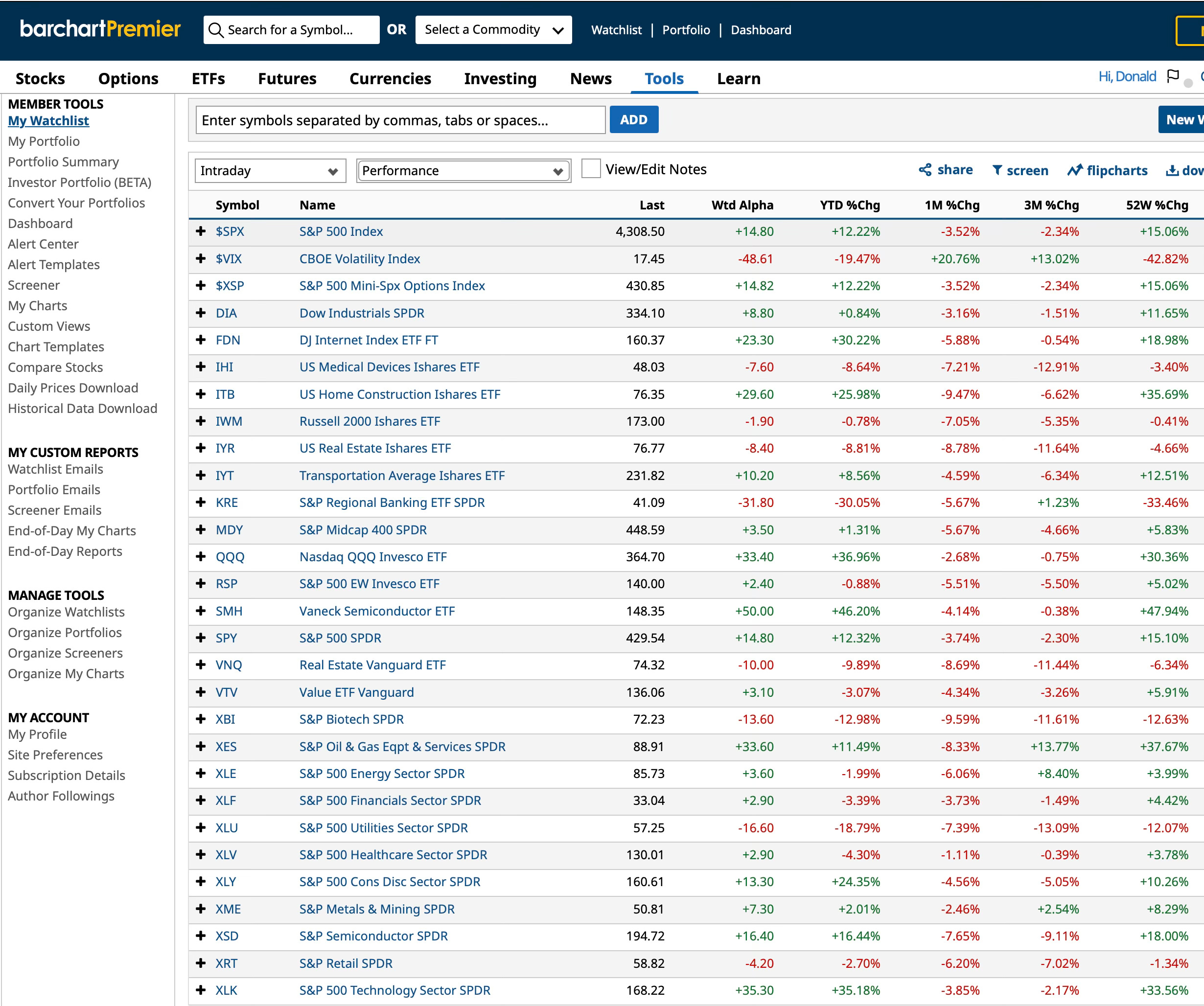Click plus icon on the XBI row
Image resolution: width=1204 pixels, height=1006 pixels.
pyautogui.click(x=201, y=719)
